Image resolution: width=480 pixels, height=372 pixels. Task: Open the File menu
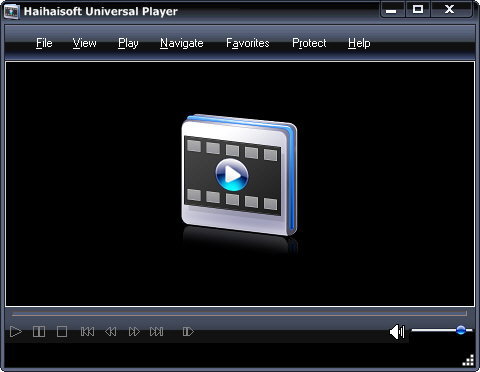(x=44, y=43)
